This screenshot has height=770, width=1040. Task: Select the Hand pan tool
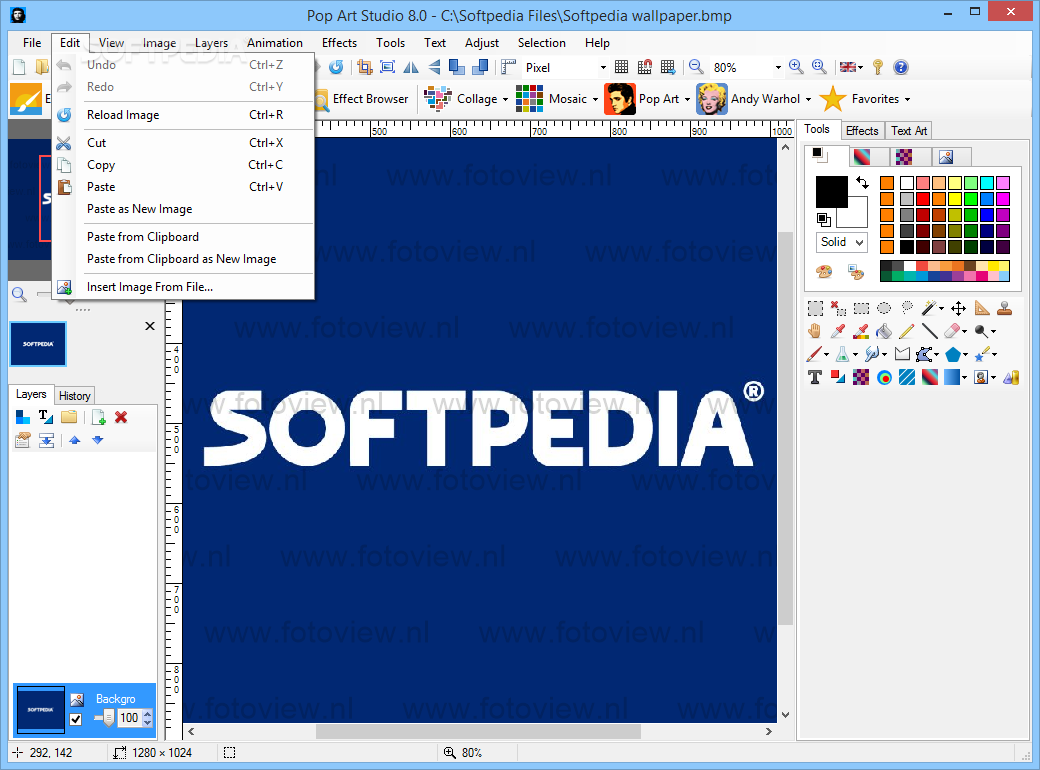click(x=815, y=330)
